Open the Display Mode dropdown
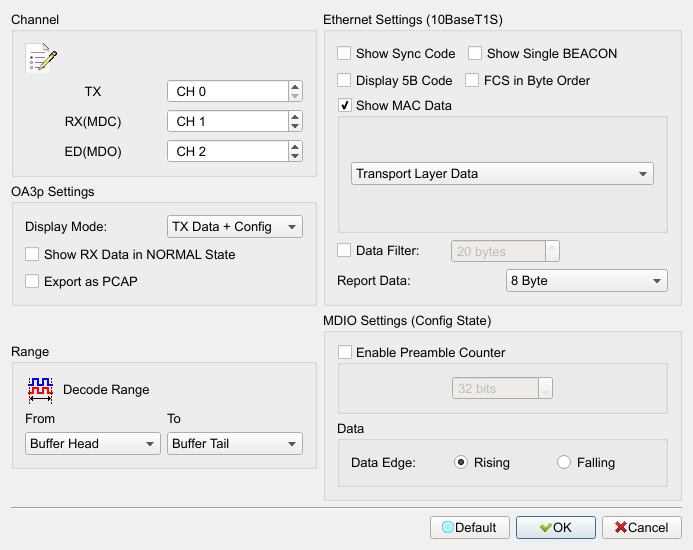This screenshot has width=693, height=550. click(235, 227)
